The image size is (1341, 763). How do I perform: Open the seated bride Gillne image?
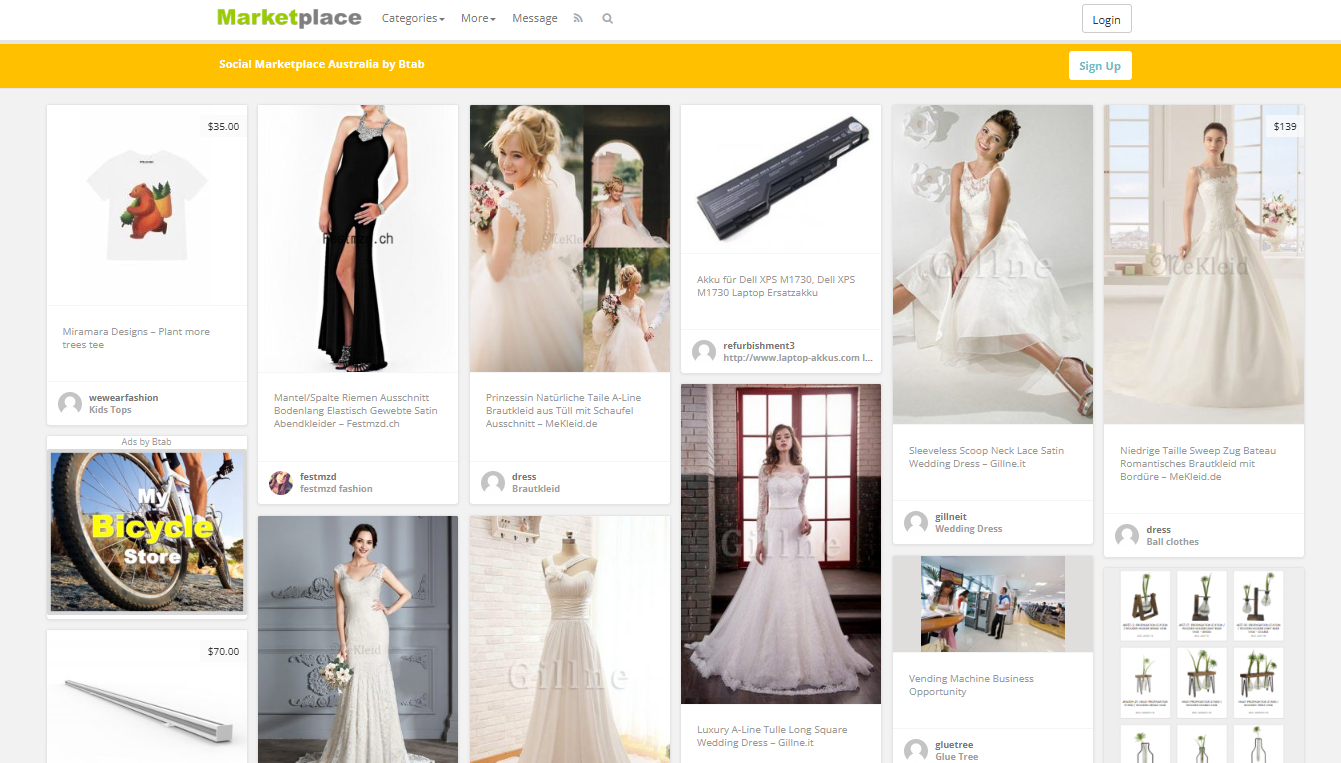tap(993, 265)
